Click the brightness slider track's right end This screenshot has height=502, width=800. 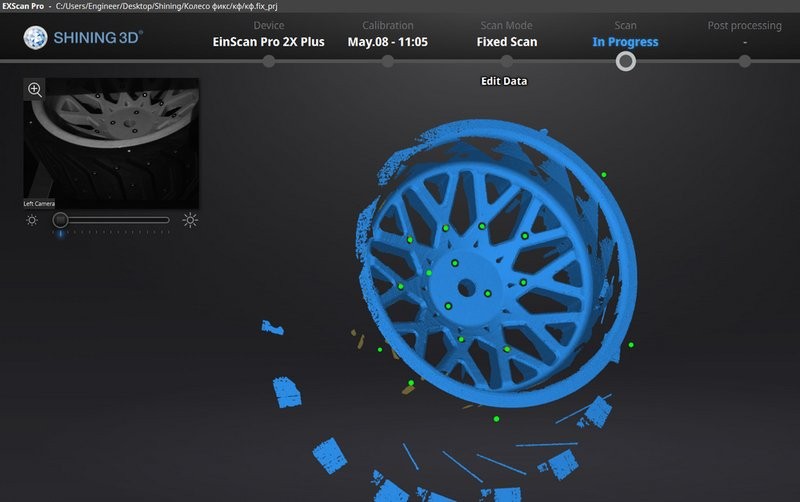[167, 219]
